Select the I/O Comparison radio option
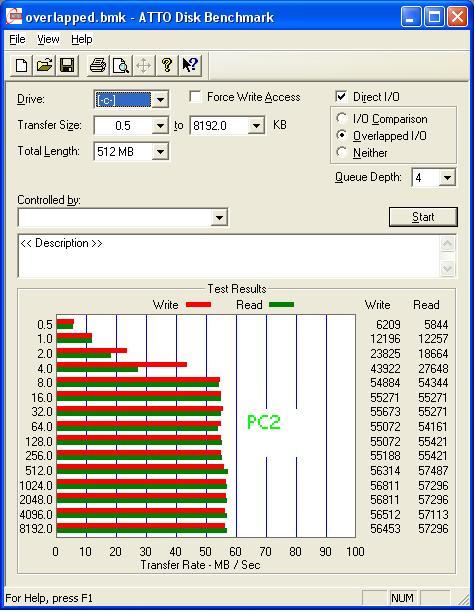Screen dimensions: 475x612 point(342,118)
